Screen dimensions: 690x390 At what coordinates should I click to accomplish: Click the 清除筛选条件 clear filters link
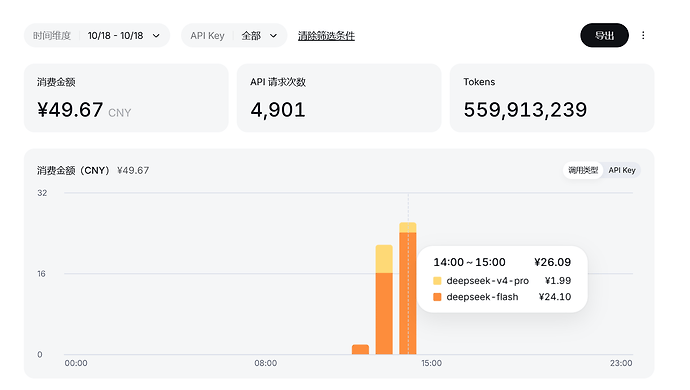(x=326, y=36)
